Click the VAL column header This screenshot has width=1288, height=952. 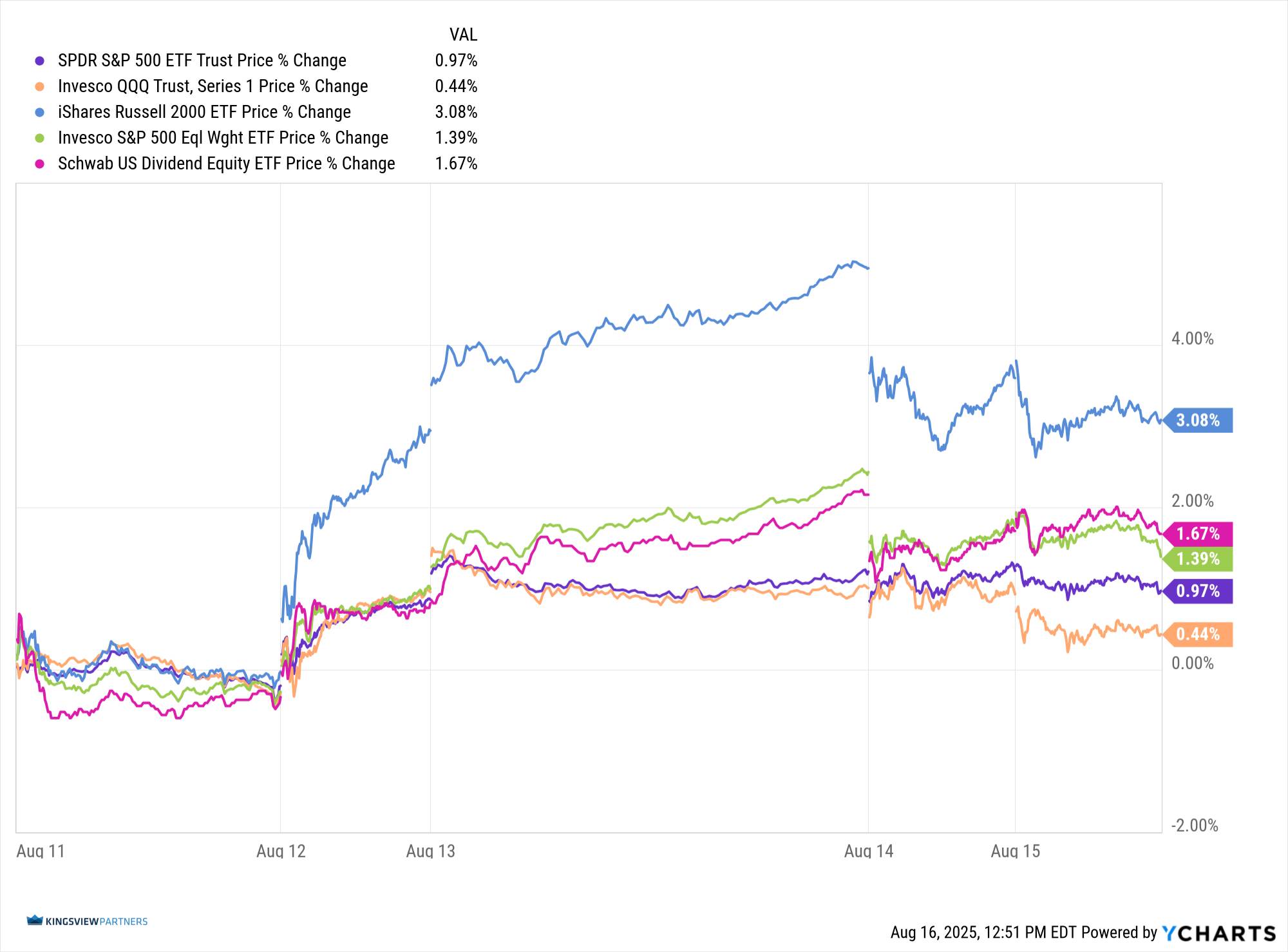(463, 35)
